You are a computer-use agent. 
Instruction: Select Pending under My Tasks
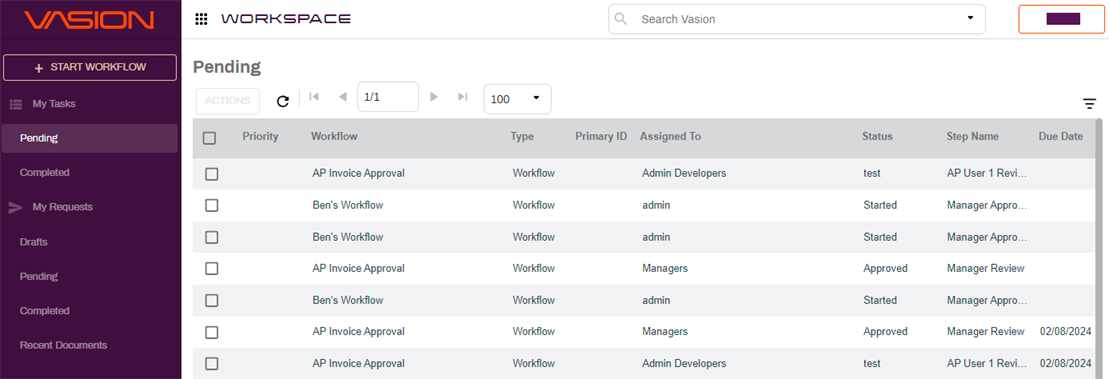(89, 138)
